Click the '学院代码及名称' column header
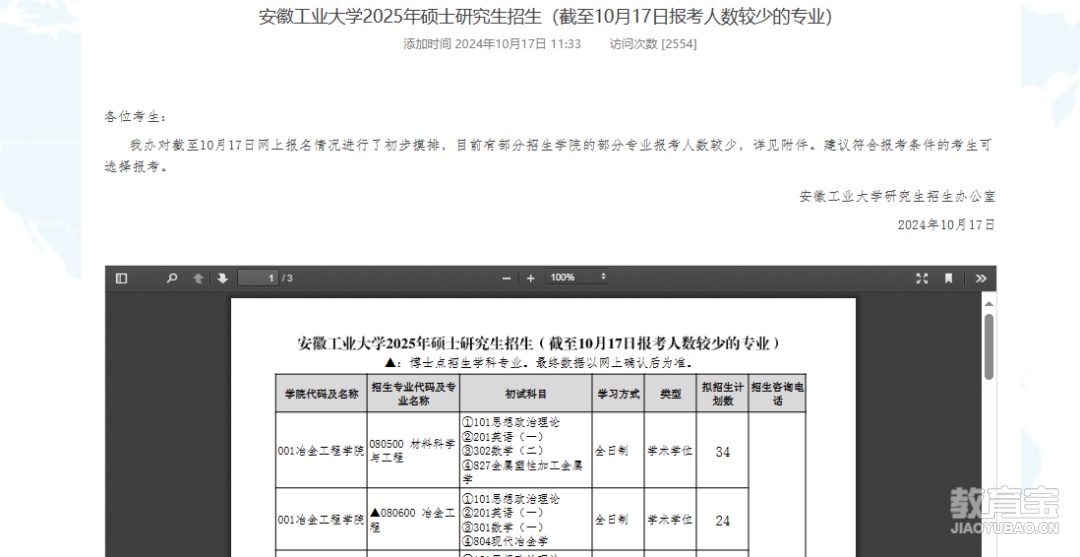Image resolution: width=1080 pixels, height=557 pixels. (x=322, y=394)
